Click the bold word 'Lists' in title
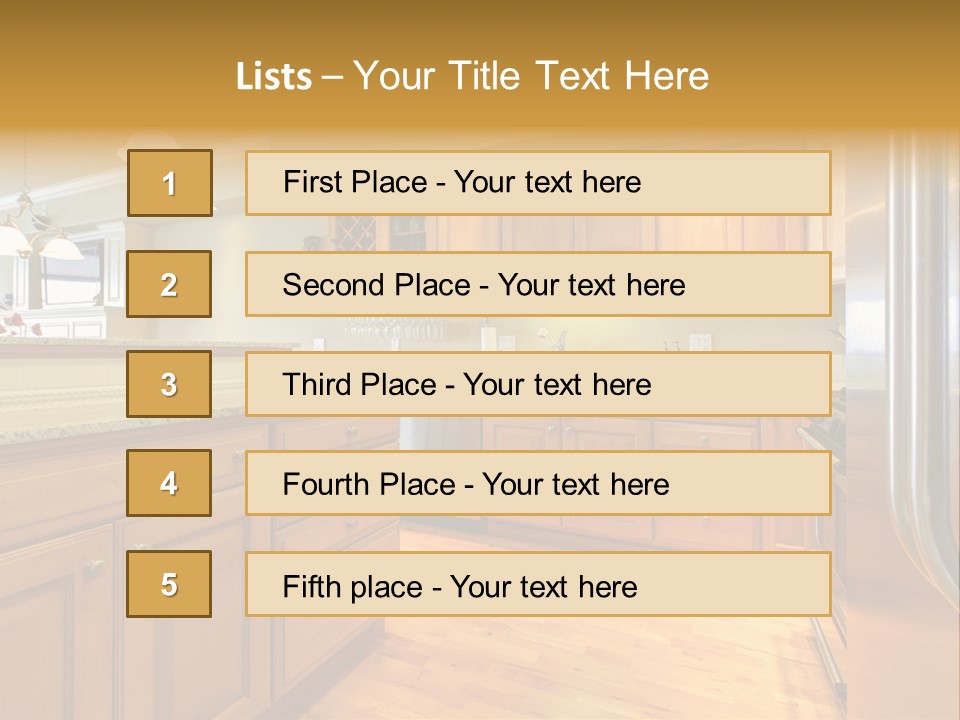Viewport: 960px width, 720px height. tap(273, 77)
